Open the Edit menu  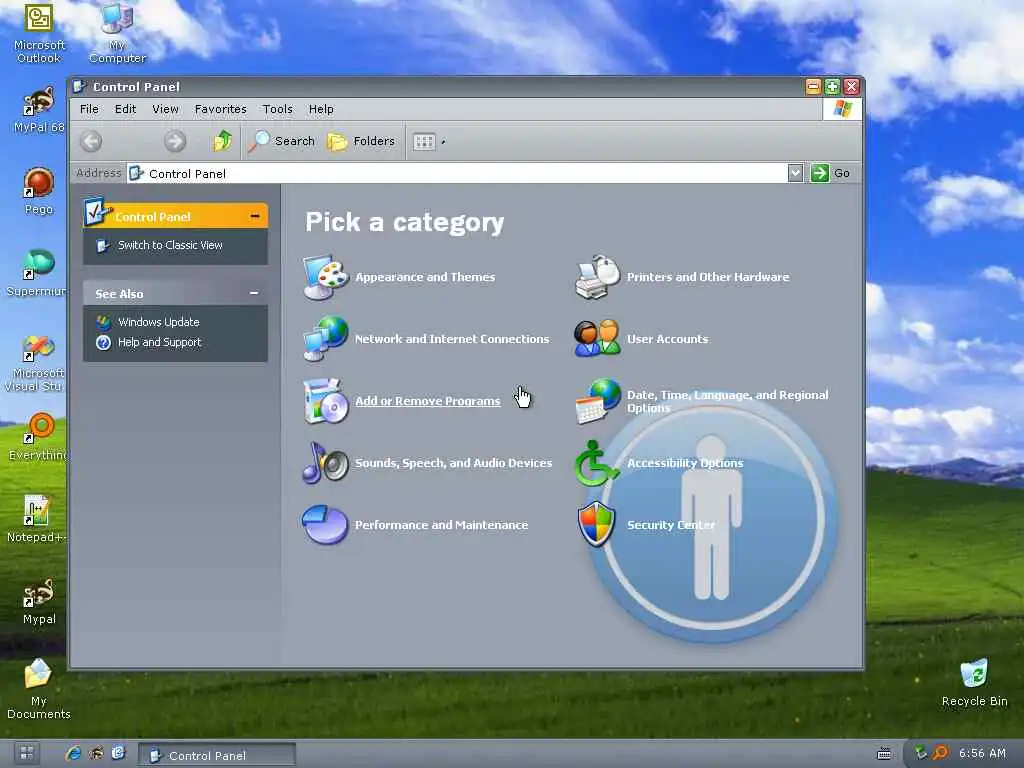click(x=125, y=109)
